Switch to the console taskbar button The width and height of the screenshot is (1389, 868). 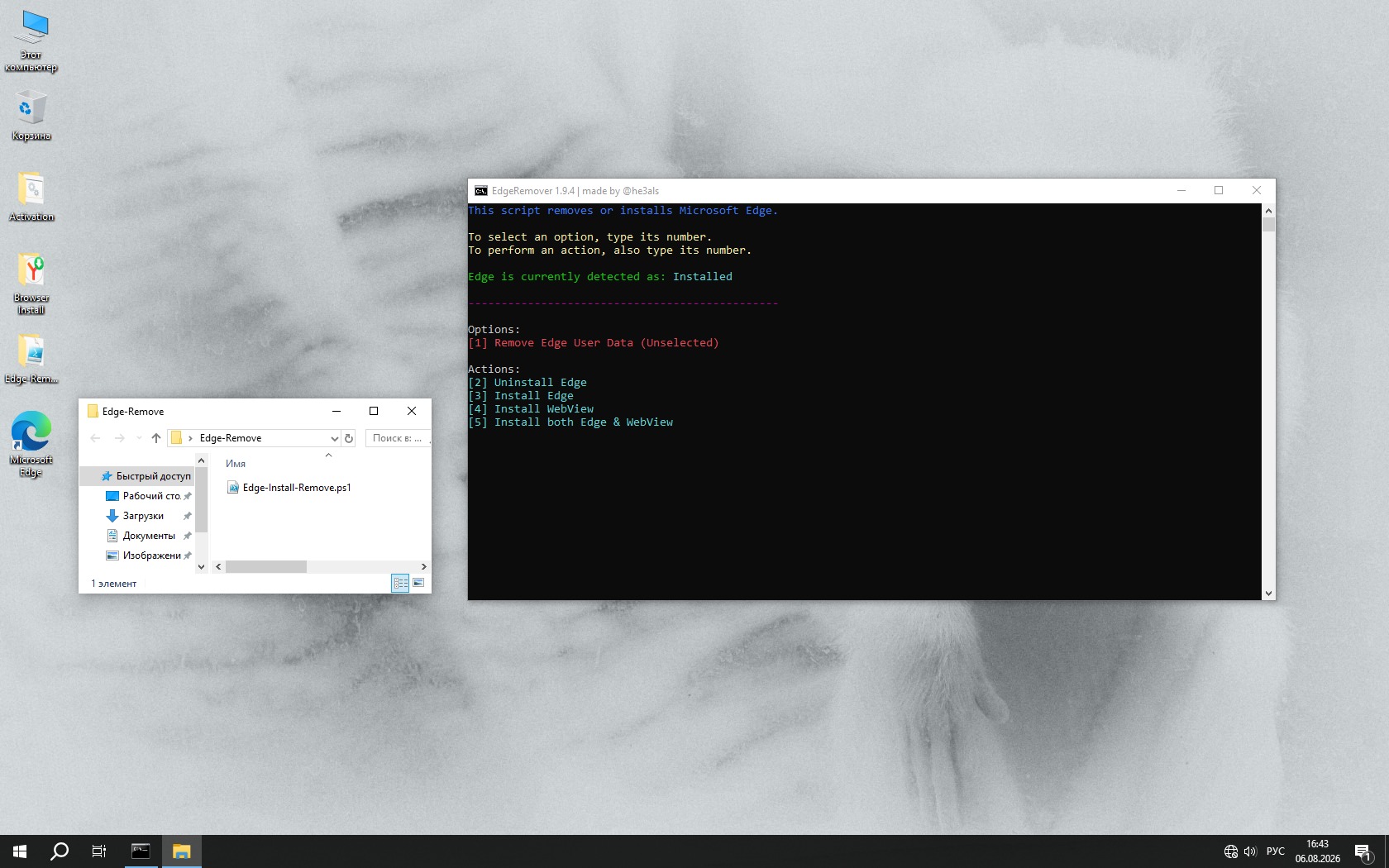[x=141, y=851]
